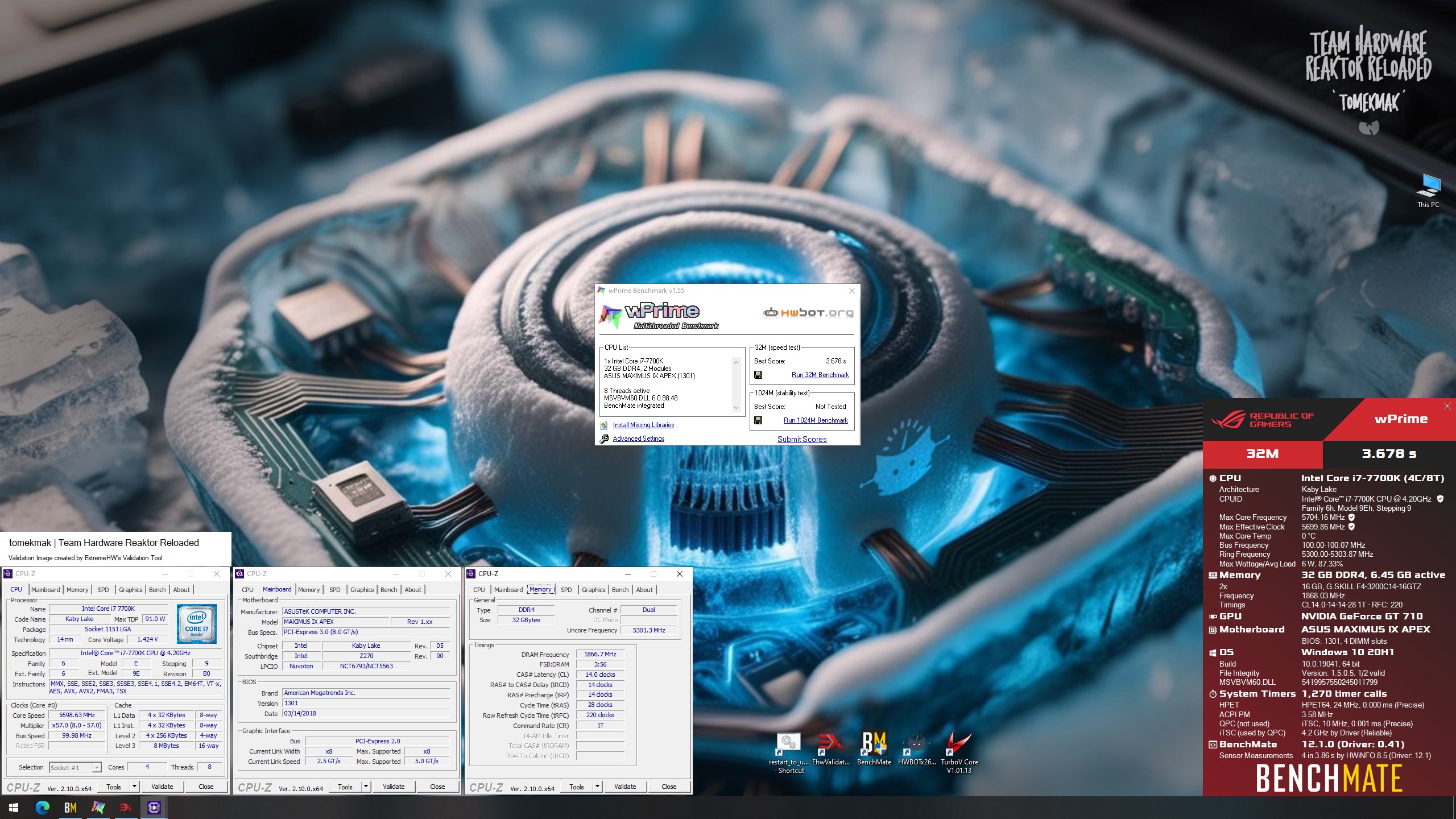Click the Republic of Gamers logo in BenchMate
The height and width of the screenshot is (819, 1456).
(x=1263, y=420)
